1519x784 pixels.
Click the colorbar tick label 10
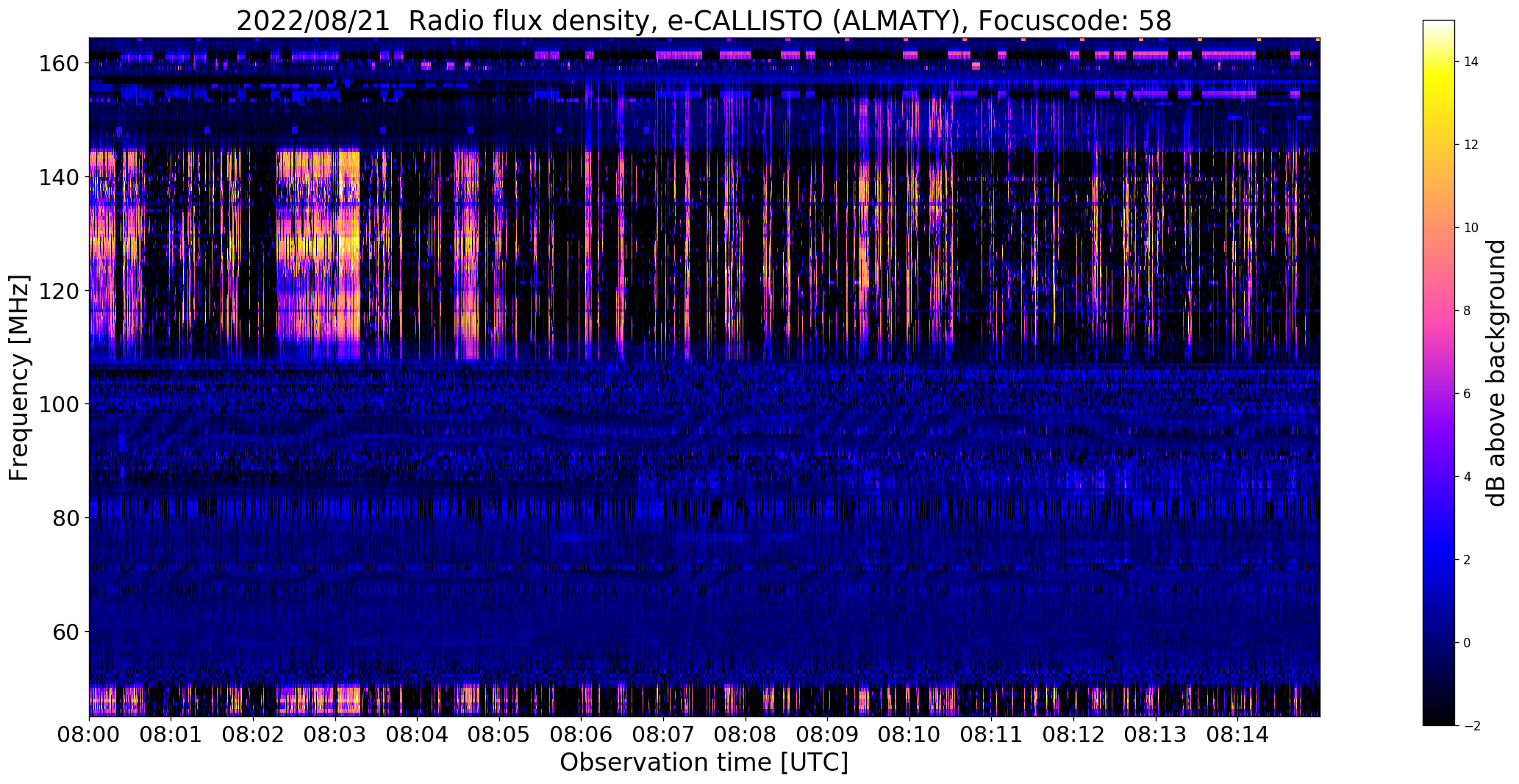point(1470,228)
